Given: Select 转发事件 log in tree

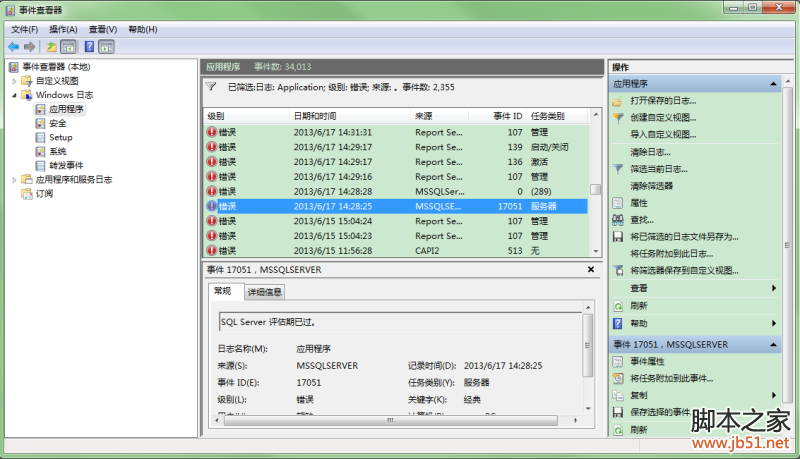Looking at the screenshot, I should (x=66, y=165).
